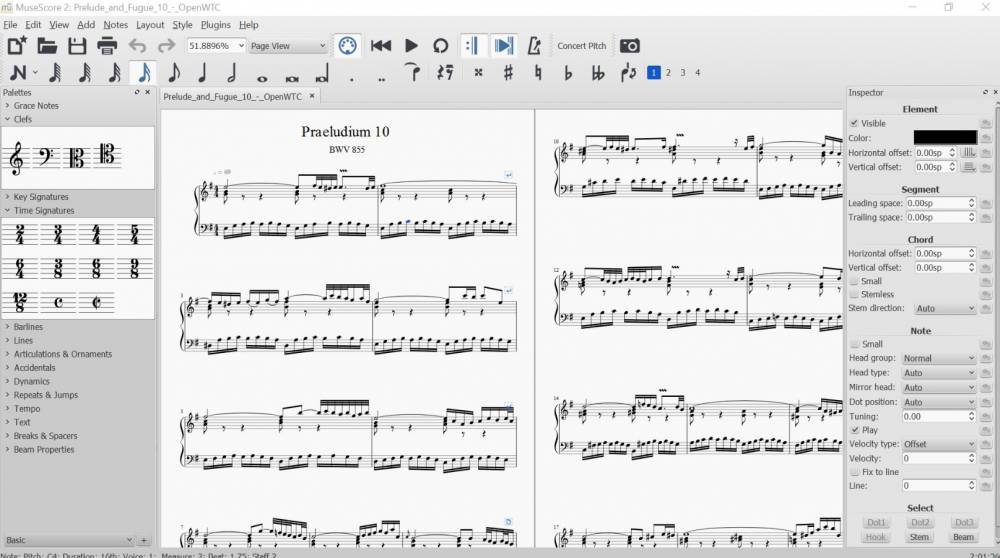The height and width of the screenshot is (558, 1000).
Task: Open the Edit menu
Action: tap(33, 25)
